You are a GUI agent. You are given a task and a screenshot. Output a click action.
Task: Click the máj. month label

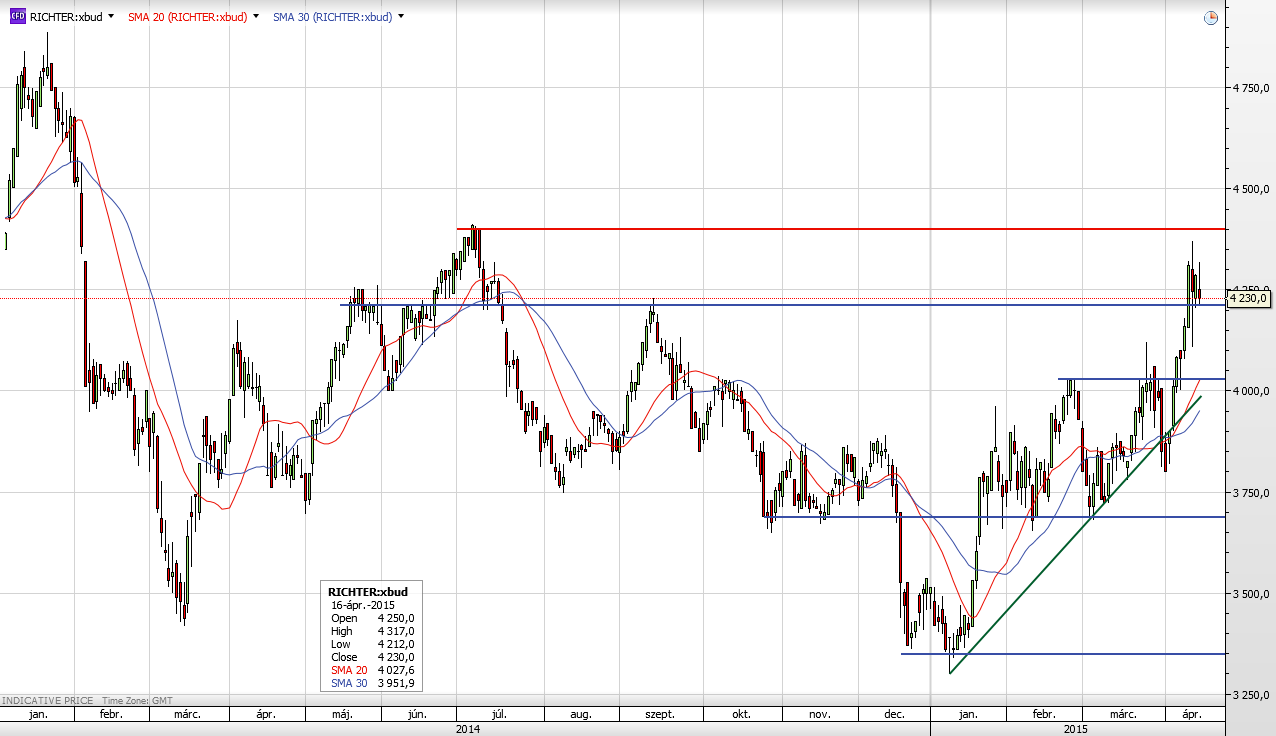click(x=342, y=715)
